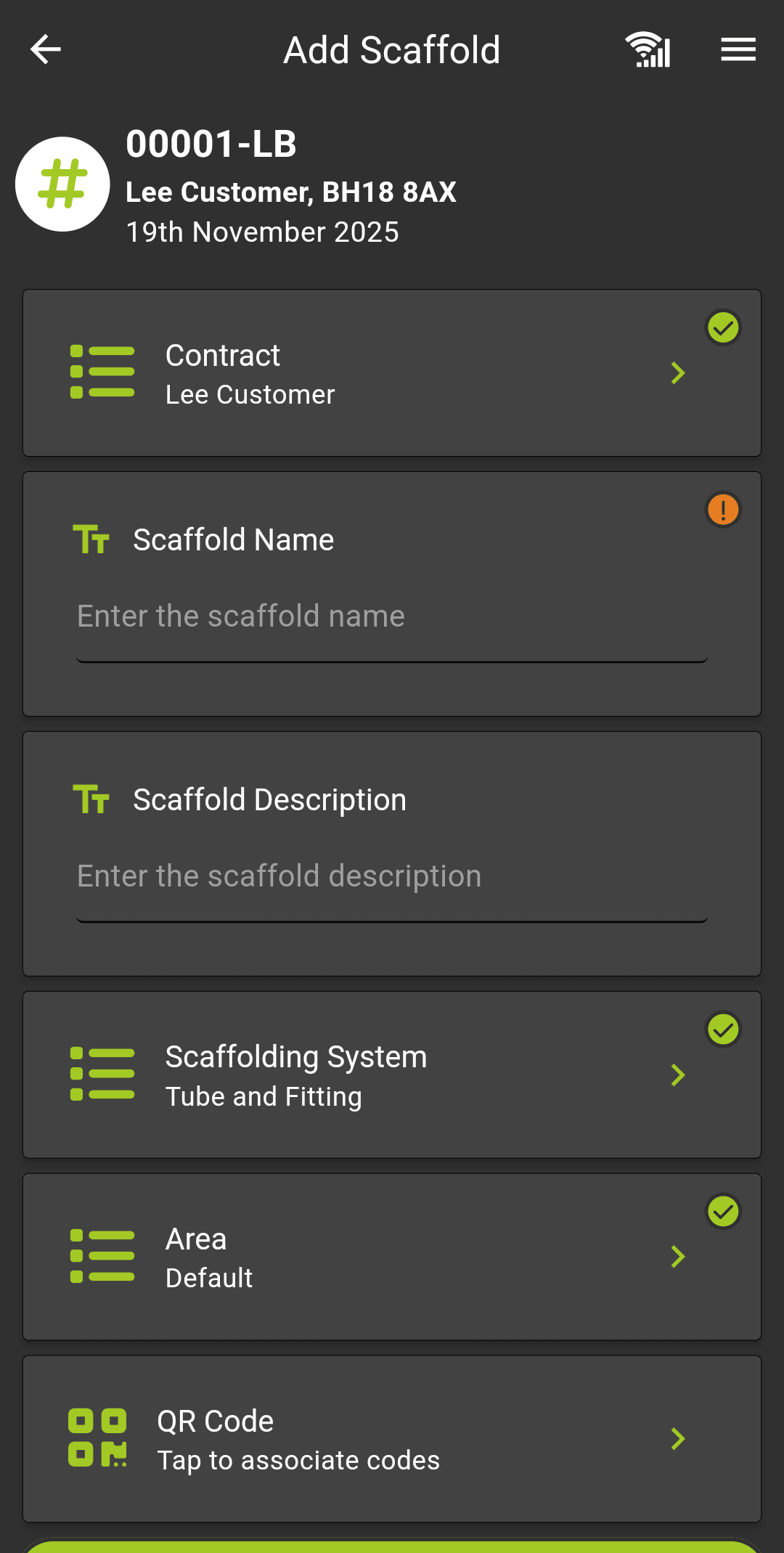Tap the Area green checkmark indicator
This screenshot has height=1553, width=784.
pyautogui.click(x=723, y=1211)
